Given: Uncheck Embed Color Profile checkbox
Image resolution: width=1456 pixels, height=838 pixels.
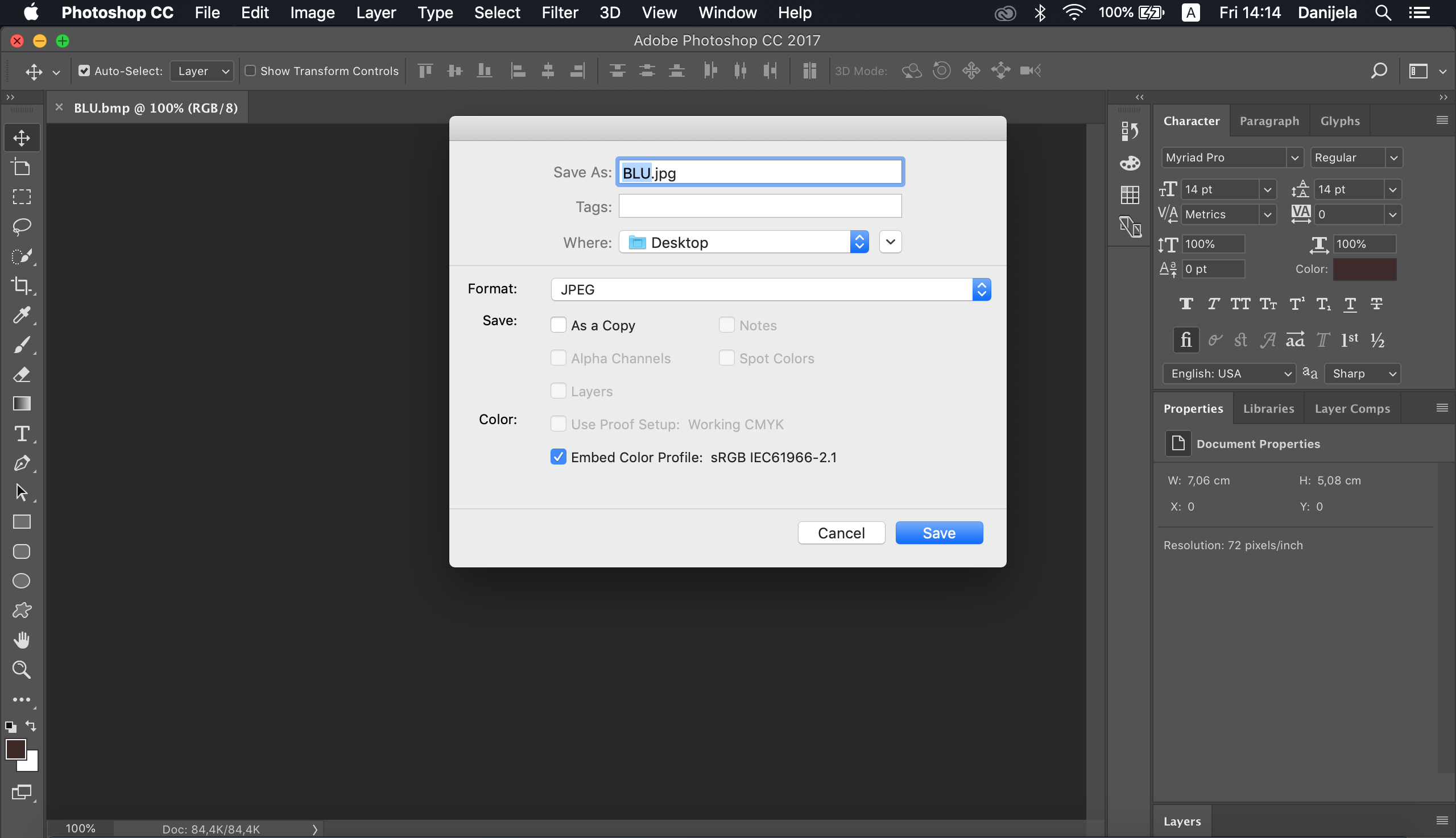Looking at the screenshot, I should 558,457.
